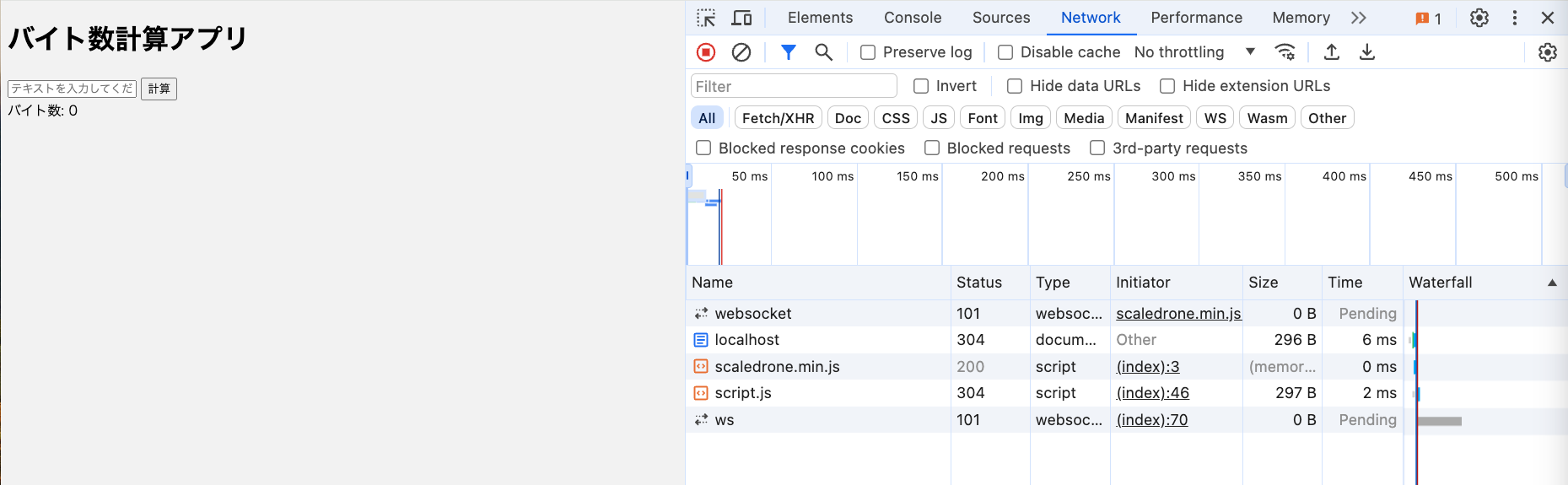Viewport: 1568px width, 485px height.
Task: Open scaledrone.min.js initiator link
Action: click(1177, 314)
